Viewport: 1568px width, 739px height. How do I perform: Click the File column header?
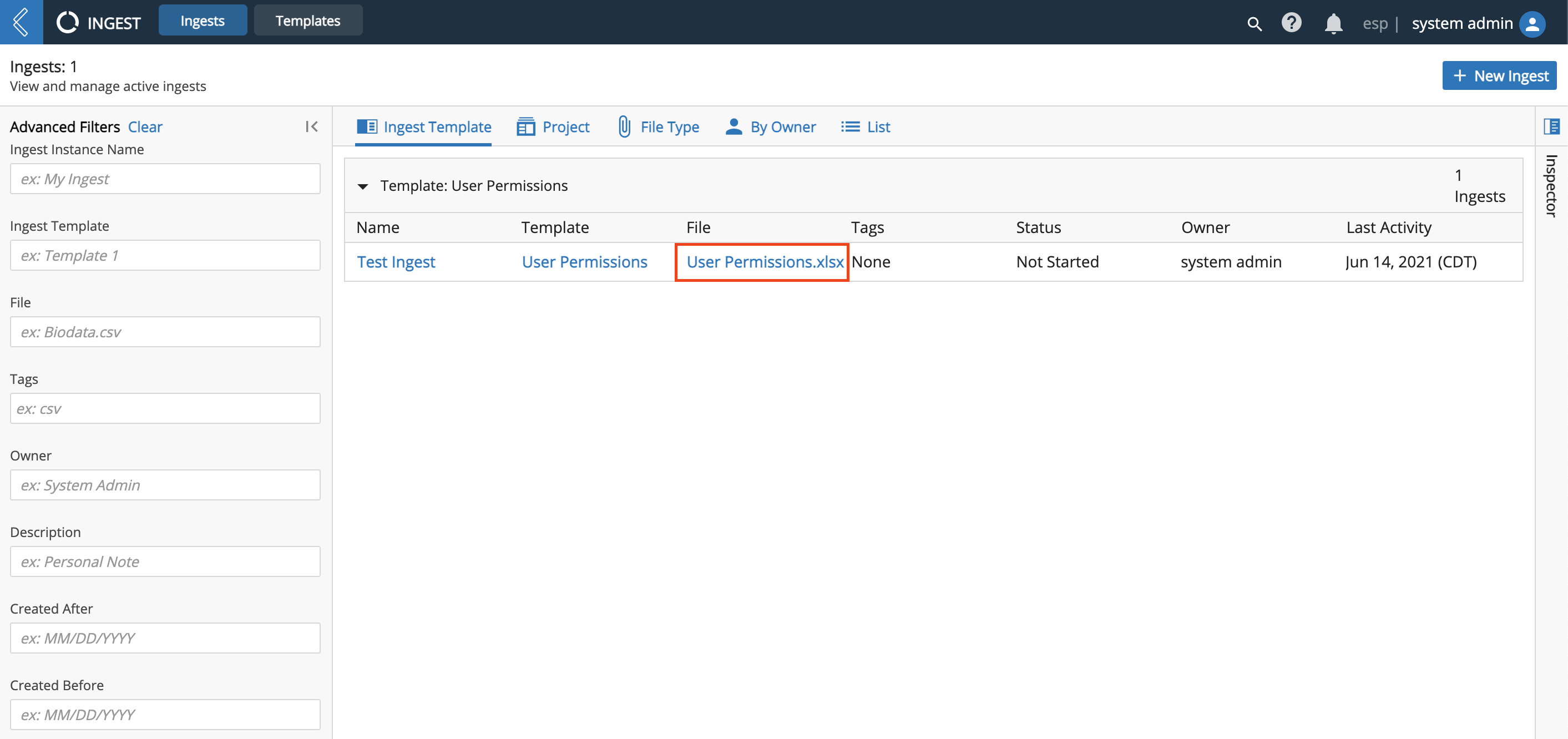point(698,227)
